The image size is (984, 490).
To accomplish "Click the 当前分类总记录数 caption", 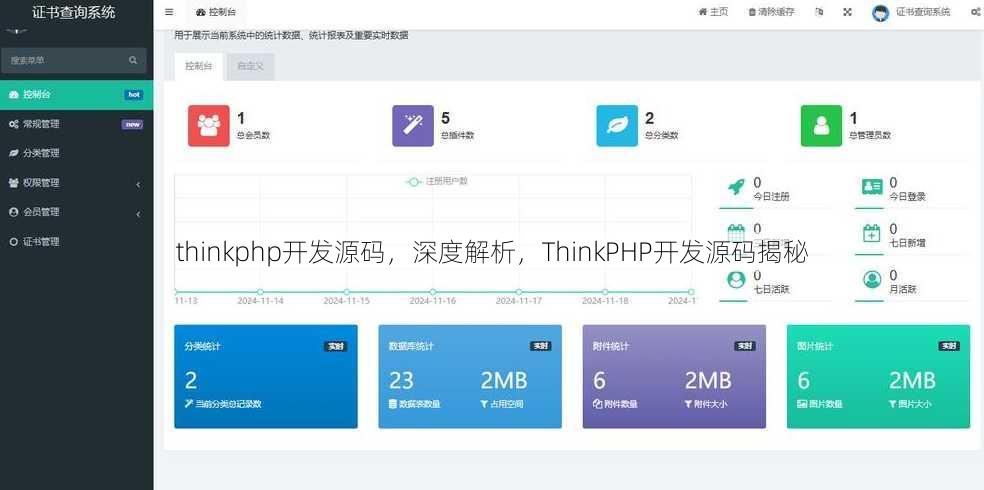I will (228, 404).
